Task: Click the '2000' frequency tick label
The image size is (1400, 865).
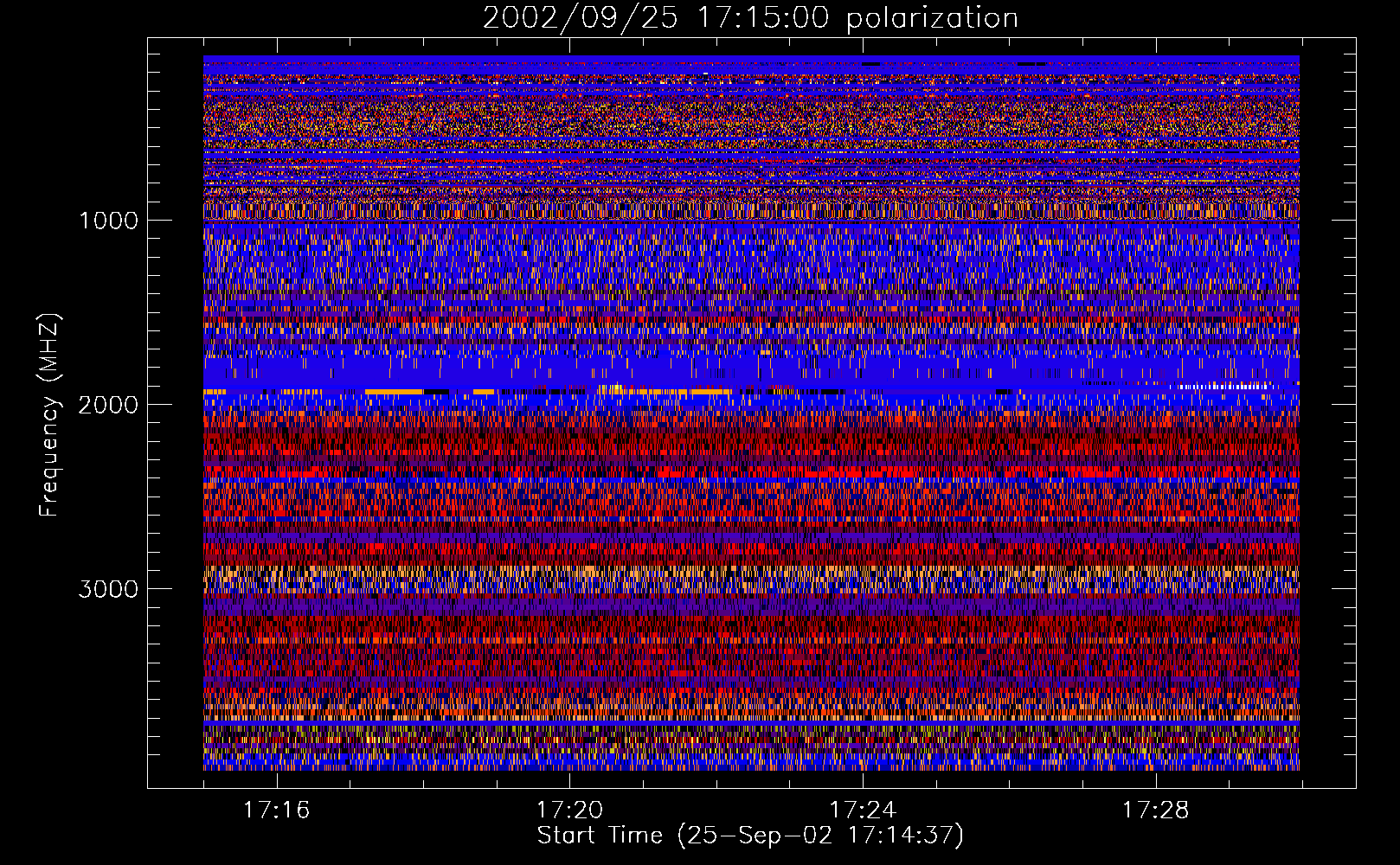Action: coord(108,405)
